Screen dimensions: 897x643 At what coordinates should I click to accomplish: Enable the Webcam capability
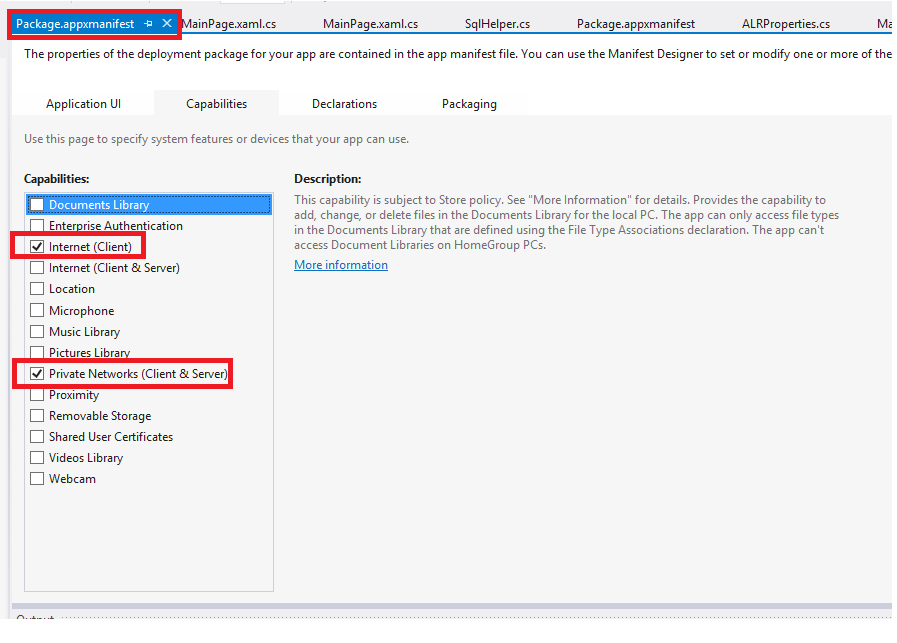[37, 478]
